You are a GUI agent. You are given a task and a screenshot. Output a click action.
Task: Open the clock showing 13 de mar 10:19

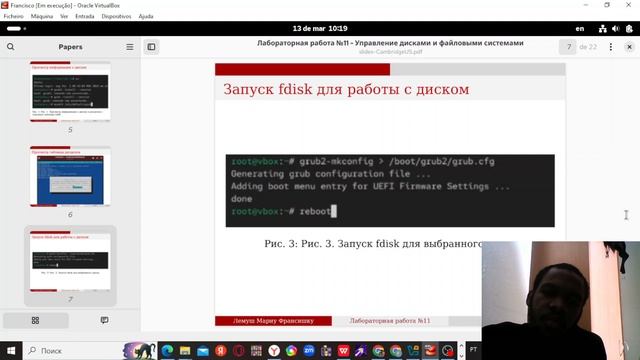[x=320, y=29]
